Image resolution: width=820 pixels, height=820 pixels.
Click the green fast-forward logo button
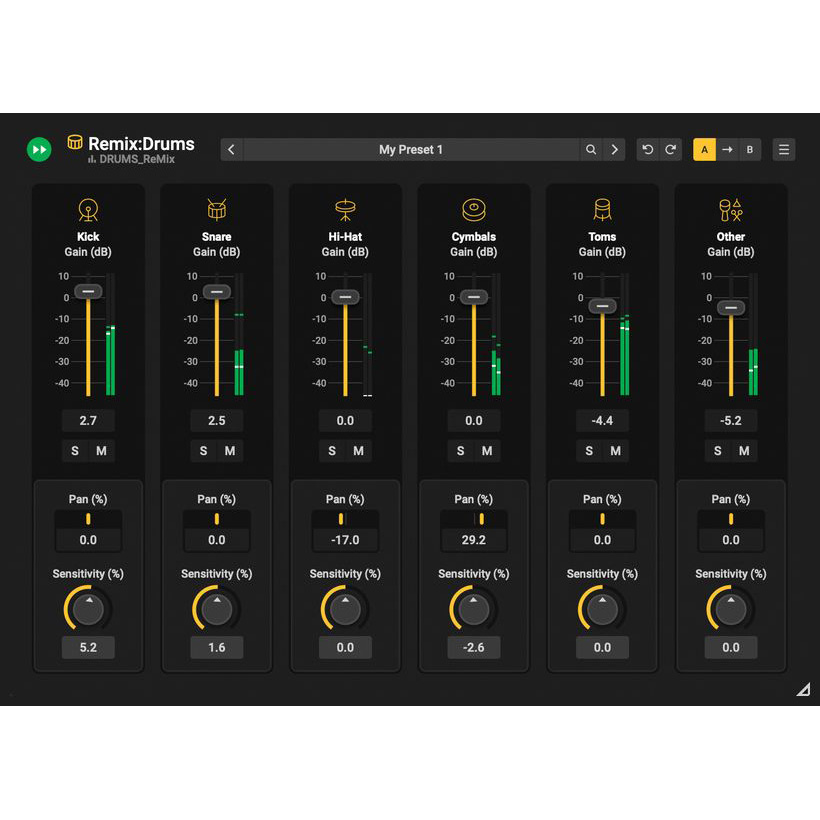click(x=39, y=150)
